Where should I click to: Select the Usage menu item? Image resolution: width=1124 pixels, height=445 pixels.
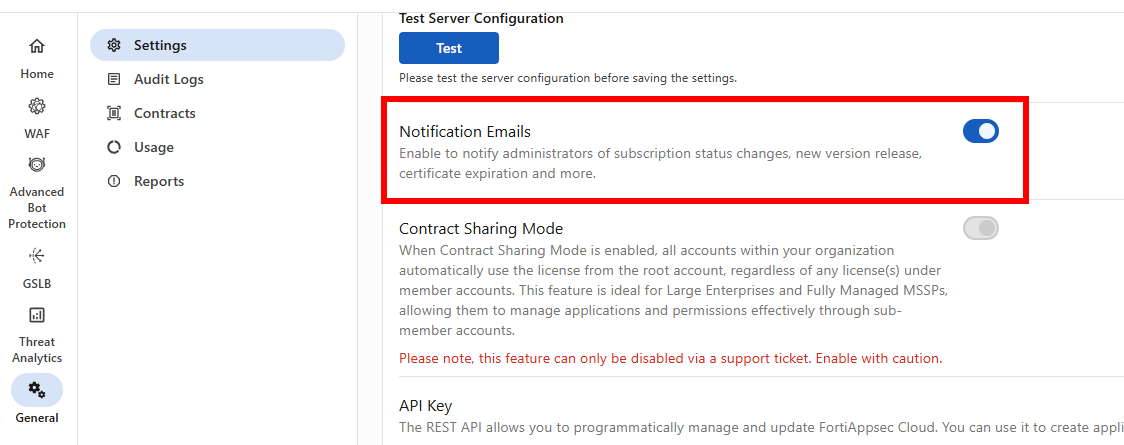pyautogui.click(x=154, y=147)
